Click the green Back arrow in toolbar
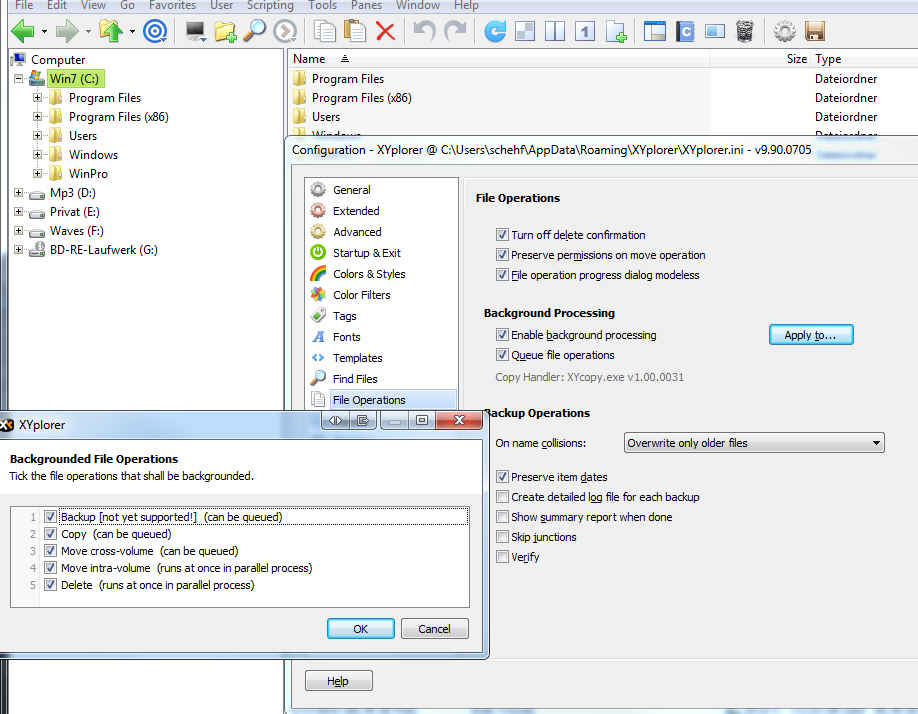 23,31
